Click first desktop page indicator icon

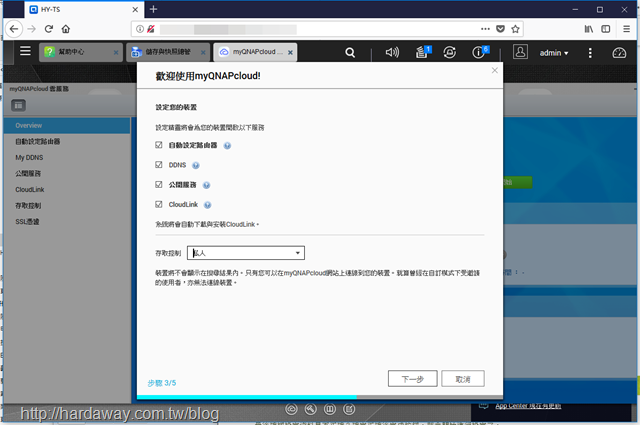[x=291, y=409]
